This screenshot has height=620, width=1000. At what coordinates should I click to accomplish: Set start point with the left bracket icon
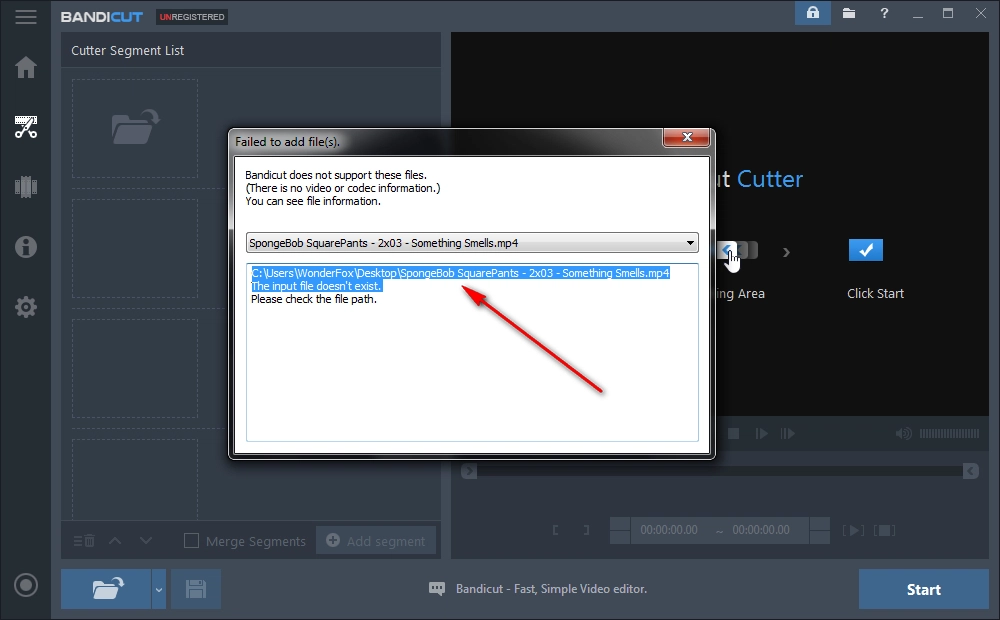coord(555,530)
